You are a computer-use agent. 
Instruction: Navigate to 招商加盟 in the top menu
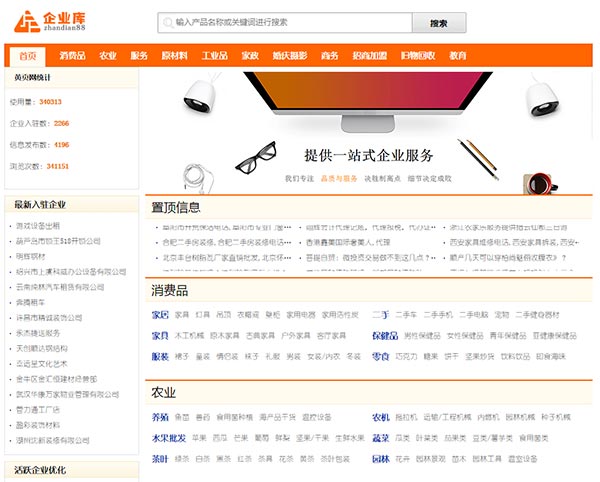coord(369,56)
